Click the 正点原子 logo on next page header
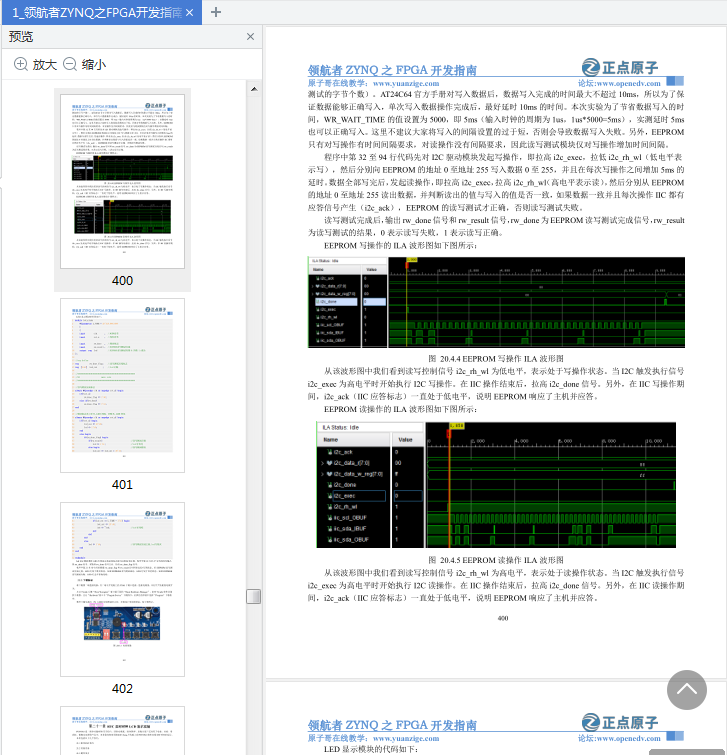Image resolution: width=727 pixels, height=755 pixels. (x=620, y=722)
